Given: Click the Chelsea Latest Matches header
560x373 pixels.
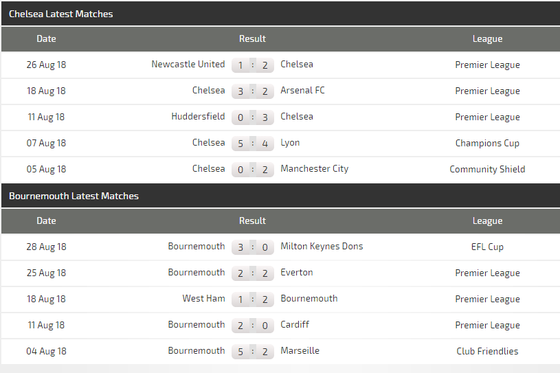Looking at the screenshot, I should pos(61,14).
